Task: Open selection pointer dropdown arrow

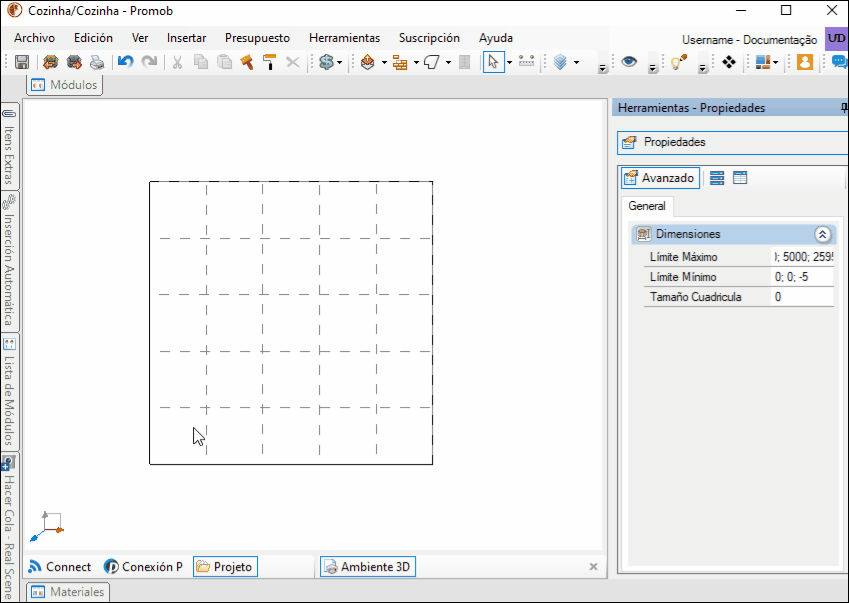Action: point(510,63)
